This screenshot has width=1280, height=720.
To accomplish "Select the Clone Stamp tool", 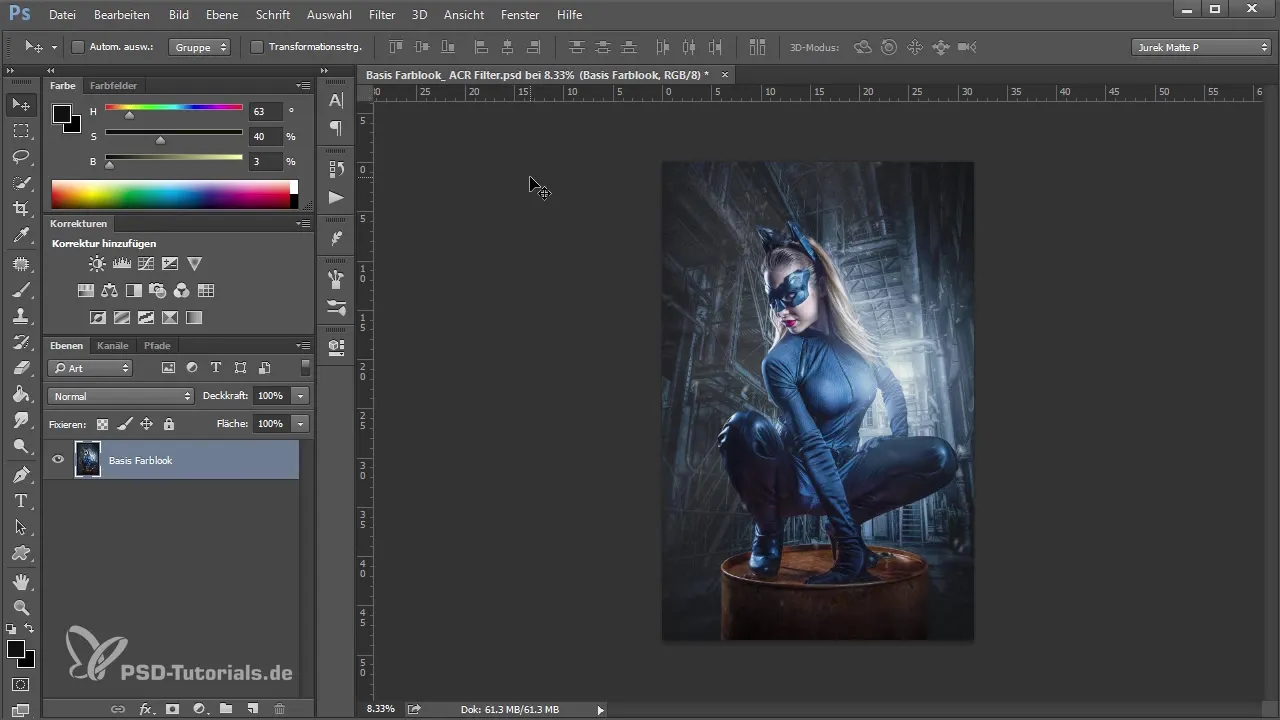I will coord(21,316).
